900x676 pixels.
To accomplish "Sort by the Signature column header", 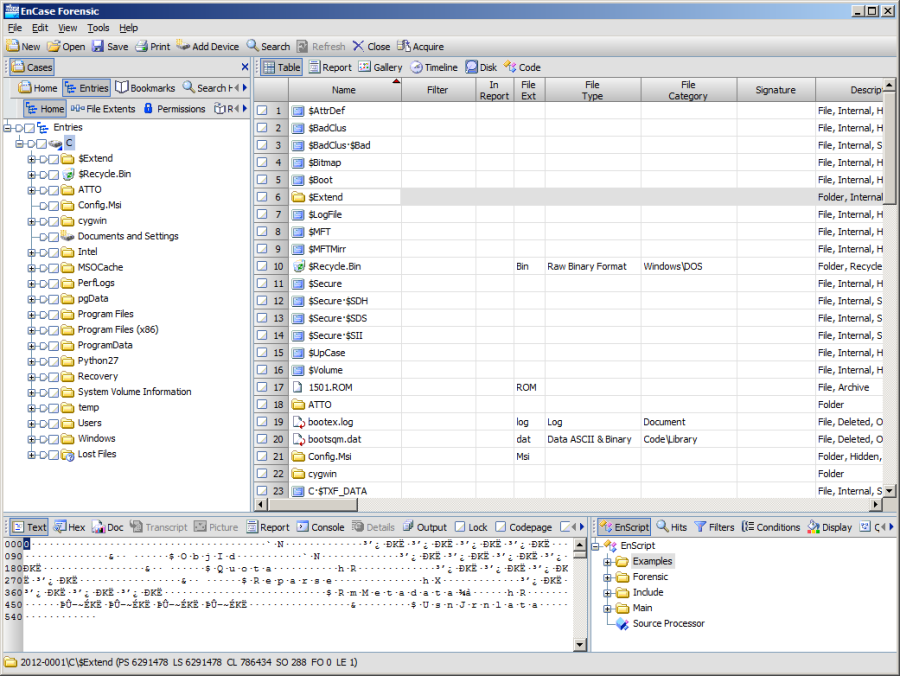I will tap(775, 90).
